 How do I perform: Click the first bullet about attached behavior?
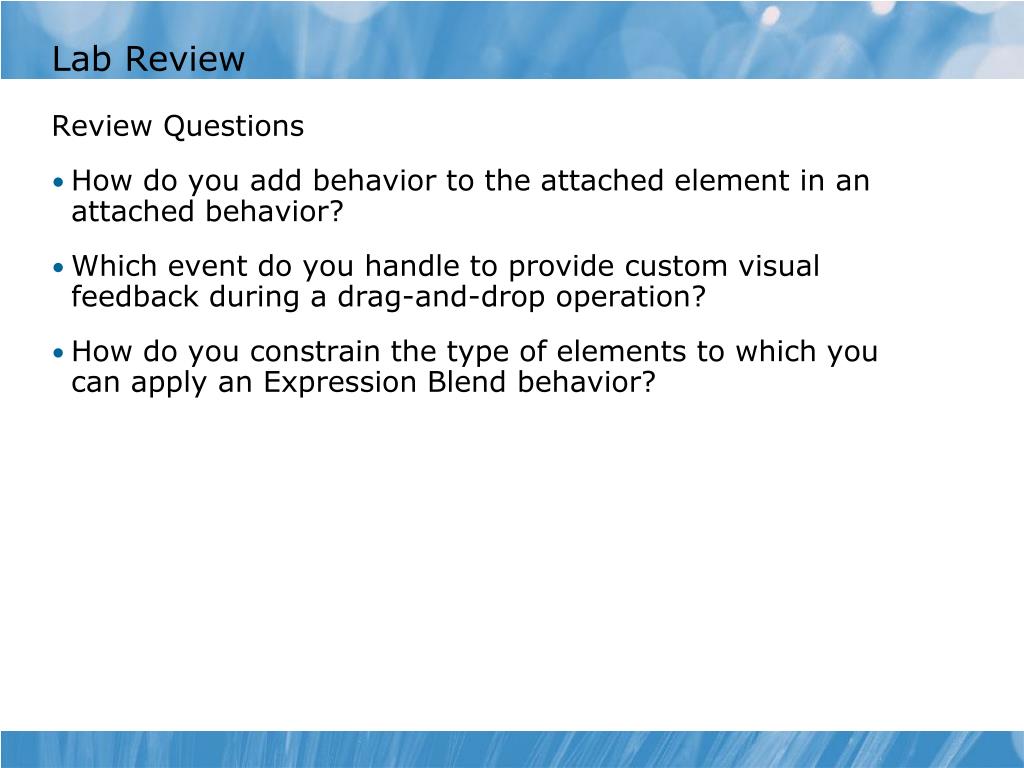[470, 196]
